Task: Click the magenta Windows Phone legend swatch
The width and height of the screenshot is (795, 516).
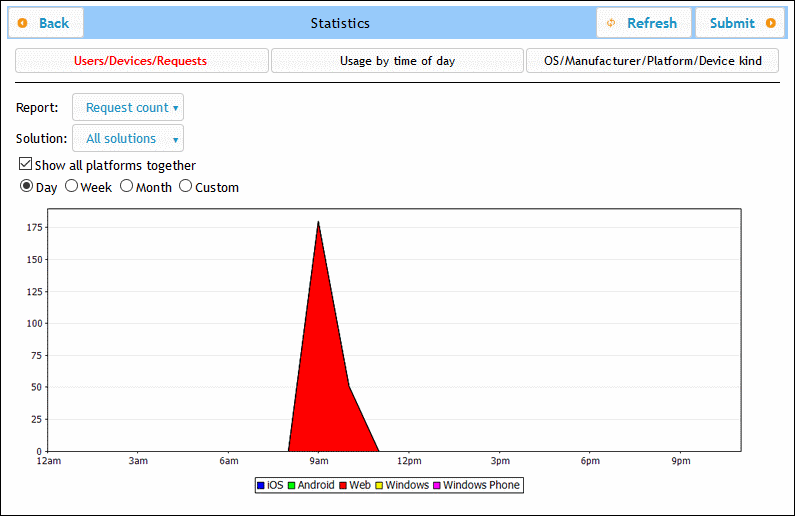Action: tap(438, 486)
